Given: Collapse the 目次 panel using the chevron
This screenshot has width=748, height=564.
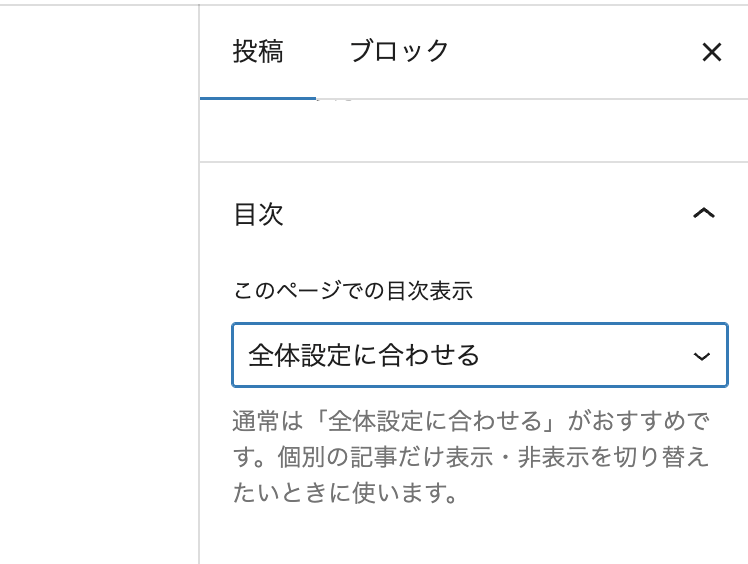Looking at the screenshot, I should [704, 213].
